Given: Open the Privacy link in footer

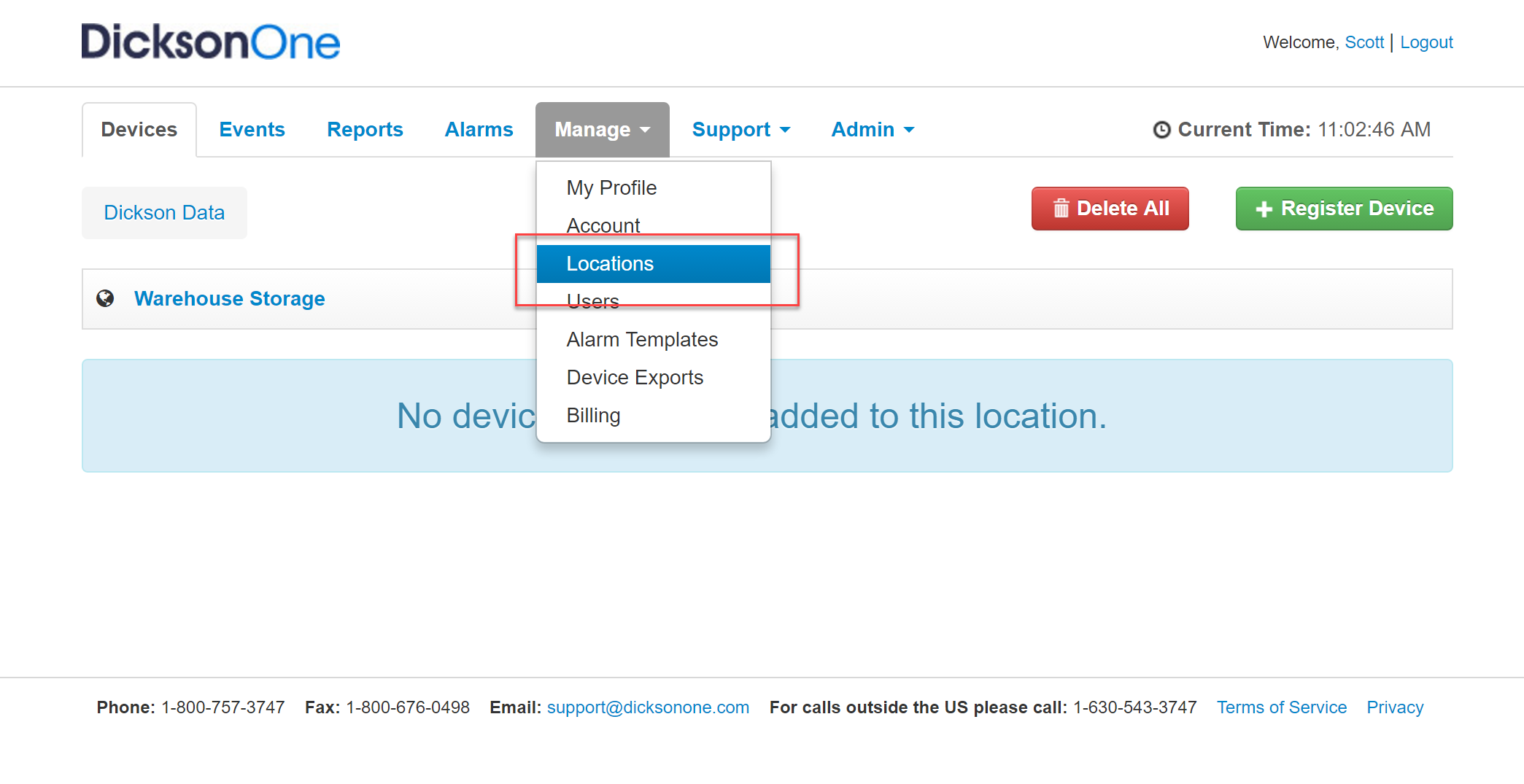Looking at the screenshot, I should click(1395, 707).
